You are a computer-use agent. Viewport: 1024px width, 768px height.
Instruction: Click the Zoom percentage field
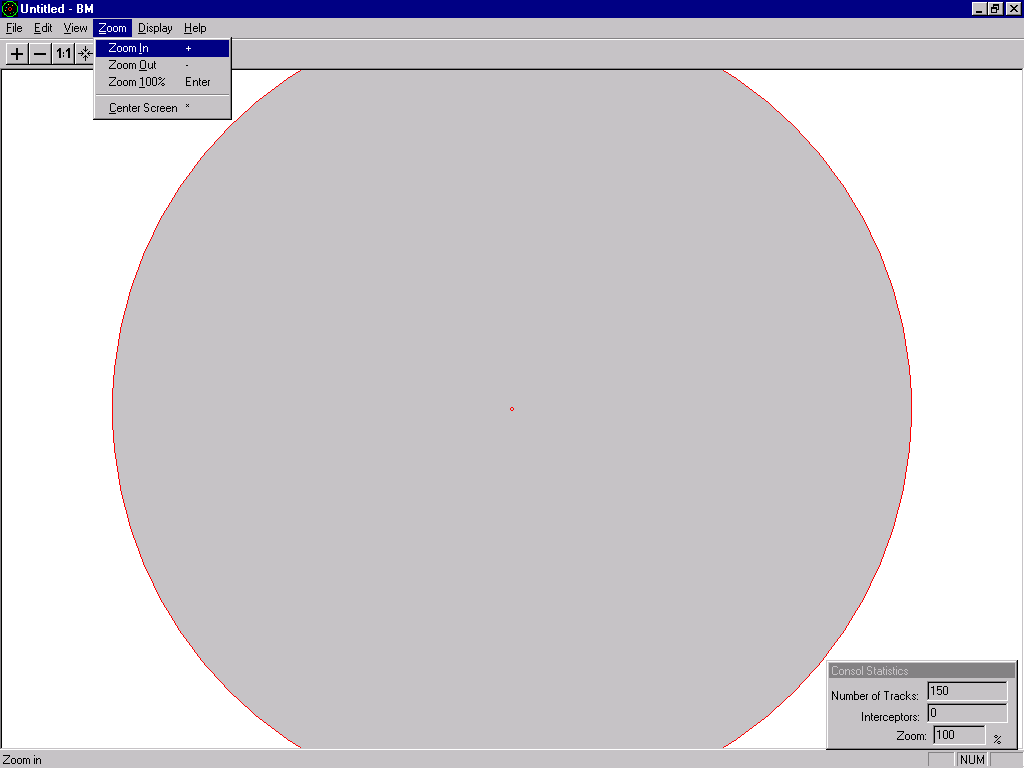tap(959, 735)
